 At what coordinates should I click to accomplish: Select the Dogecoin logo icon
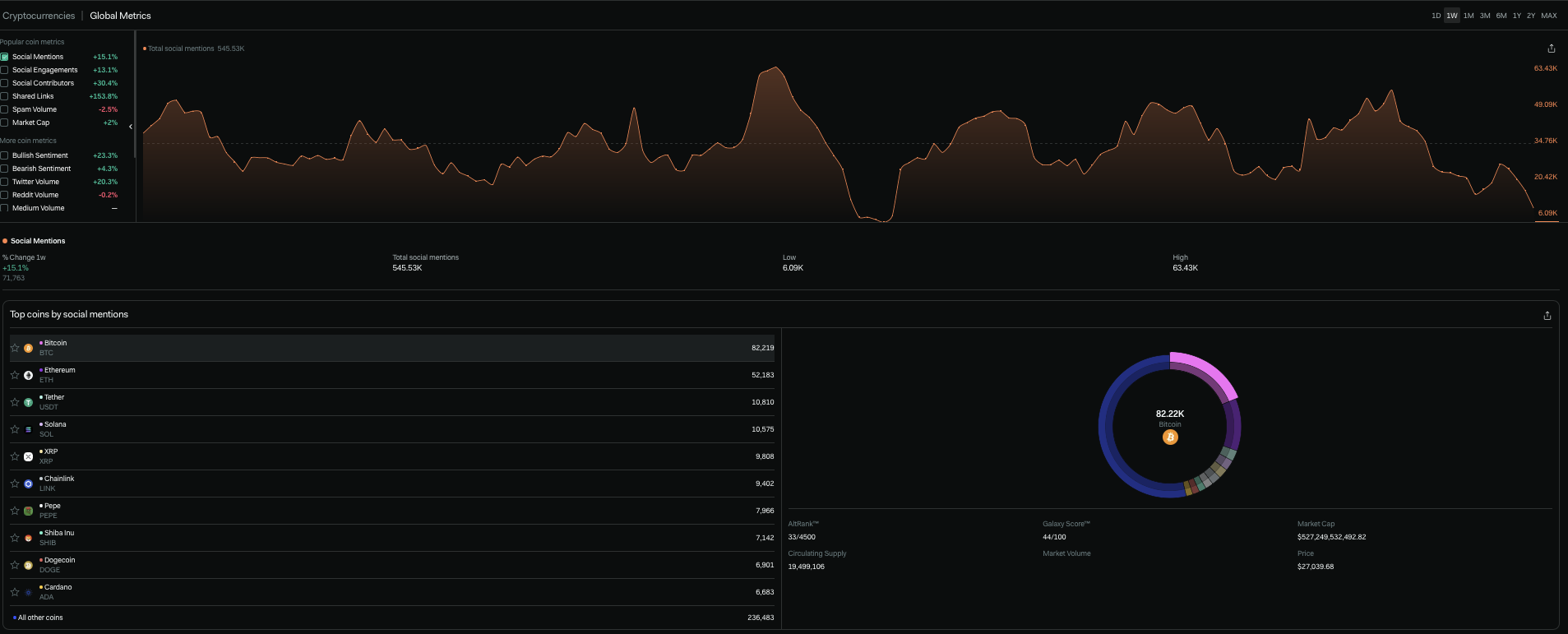[x=29, y=566]
